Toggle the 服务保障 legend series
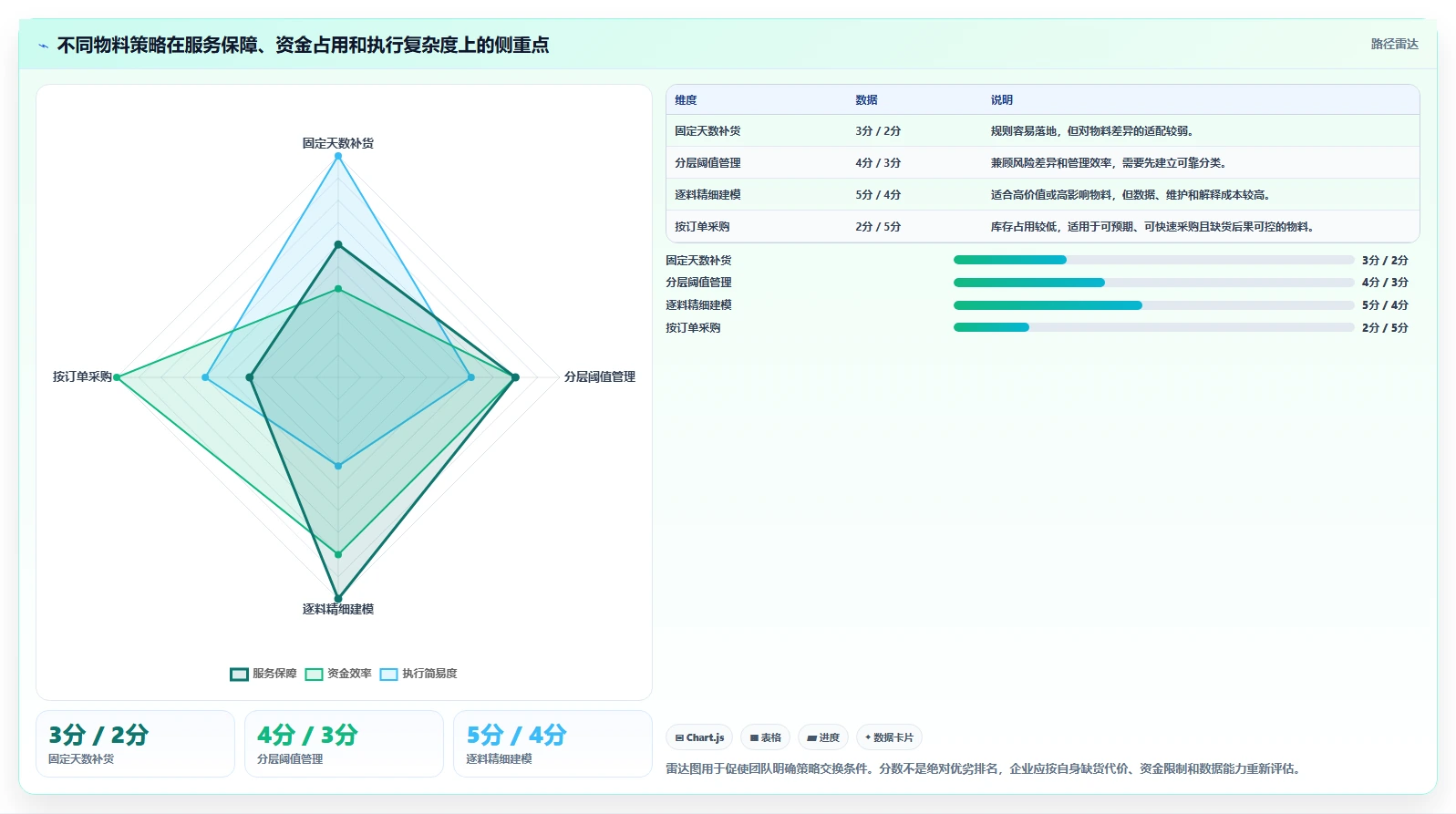This screenshot has width=1456, height=814. (x=263, y=674)
